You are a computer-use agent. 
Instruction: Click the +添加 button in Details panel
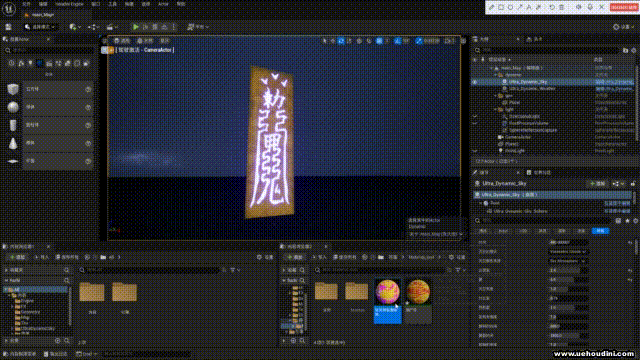[598, 184]
